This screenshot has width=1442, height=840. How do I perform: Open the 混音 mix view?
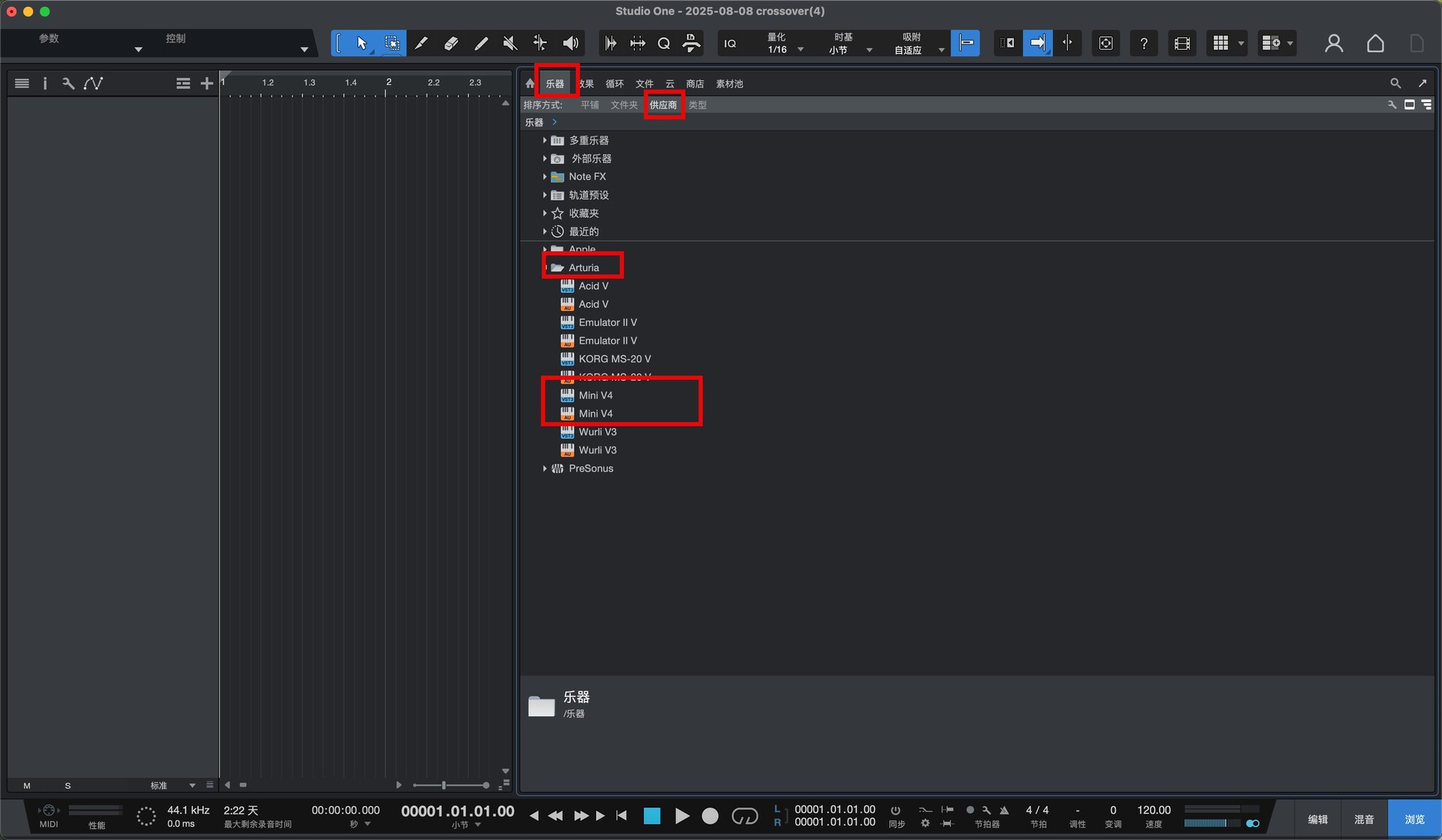click(1364, 819)
